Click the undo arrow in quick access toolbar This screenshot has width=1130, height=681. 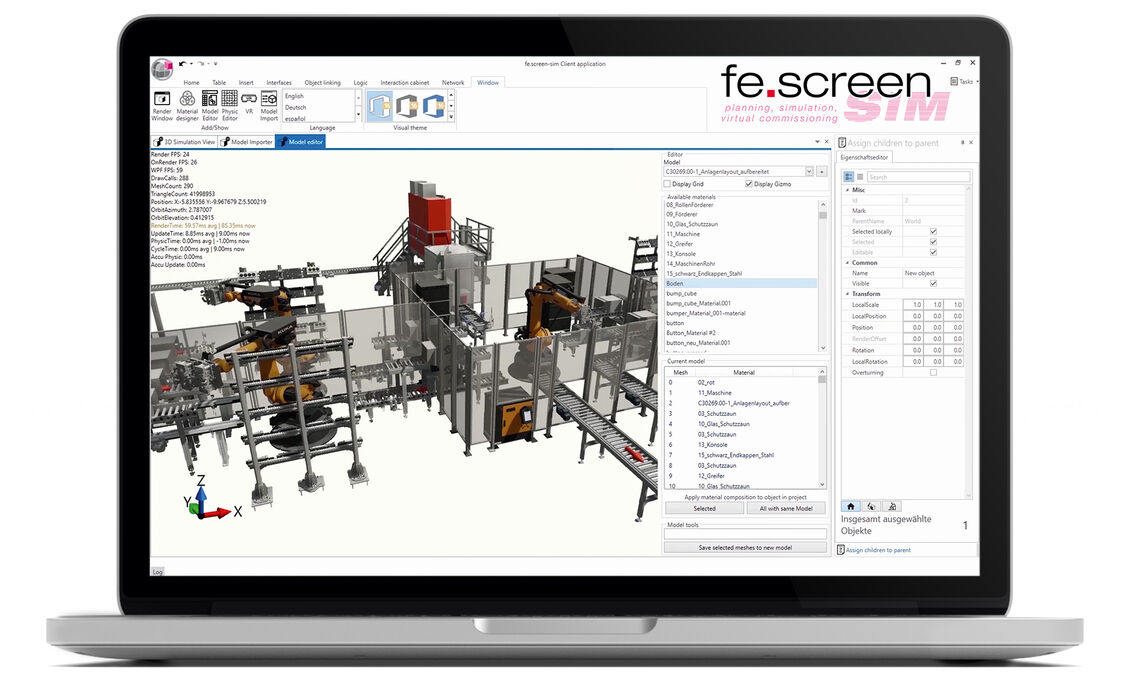(182, 64)
